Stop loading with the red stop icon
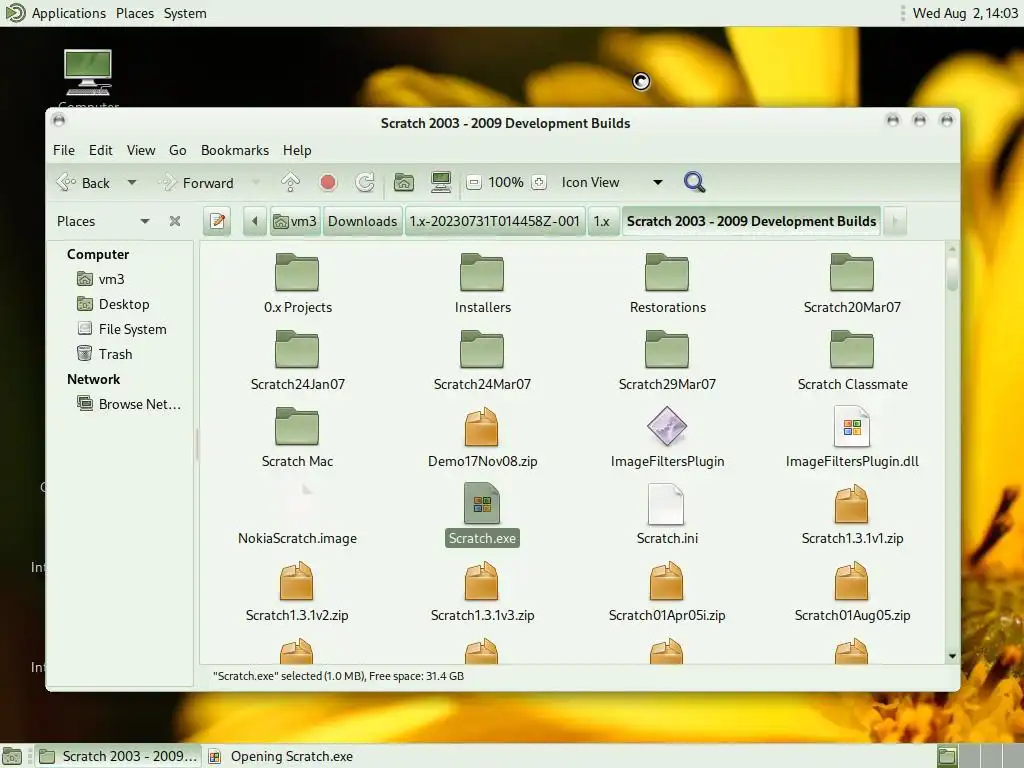 point(328,182)
